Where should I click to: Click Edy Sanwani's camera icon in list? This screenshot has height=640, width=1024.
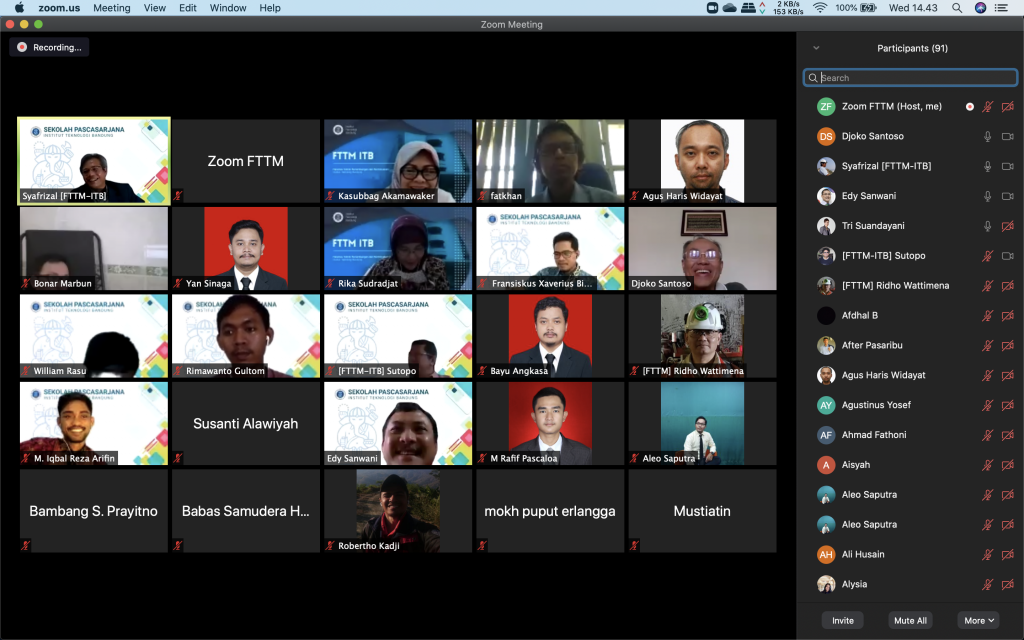point(1008,196)
